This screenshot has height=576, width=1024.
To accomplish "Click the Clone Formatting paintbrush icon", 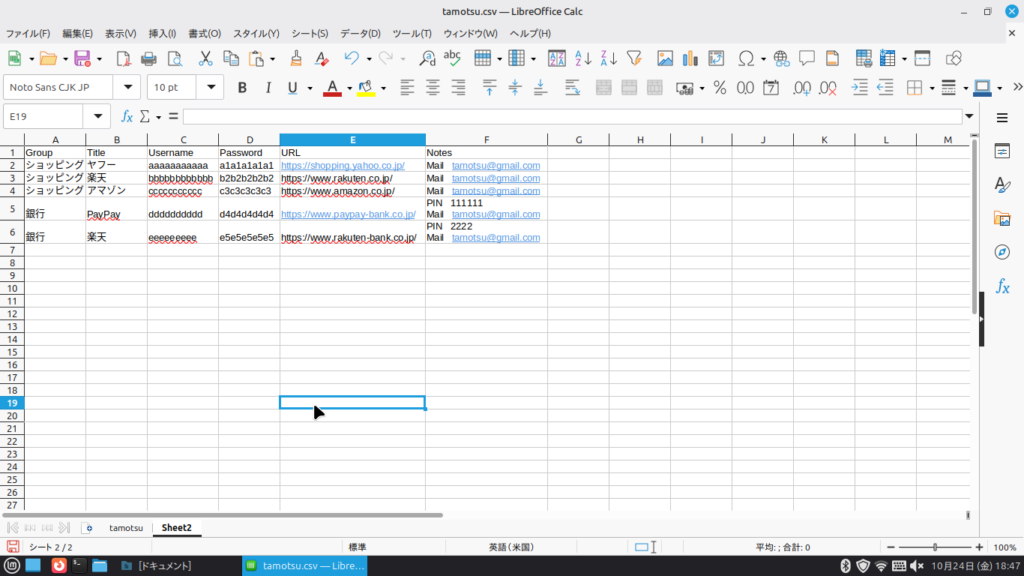I will click(x=296, y=58).
